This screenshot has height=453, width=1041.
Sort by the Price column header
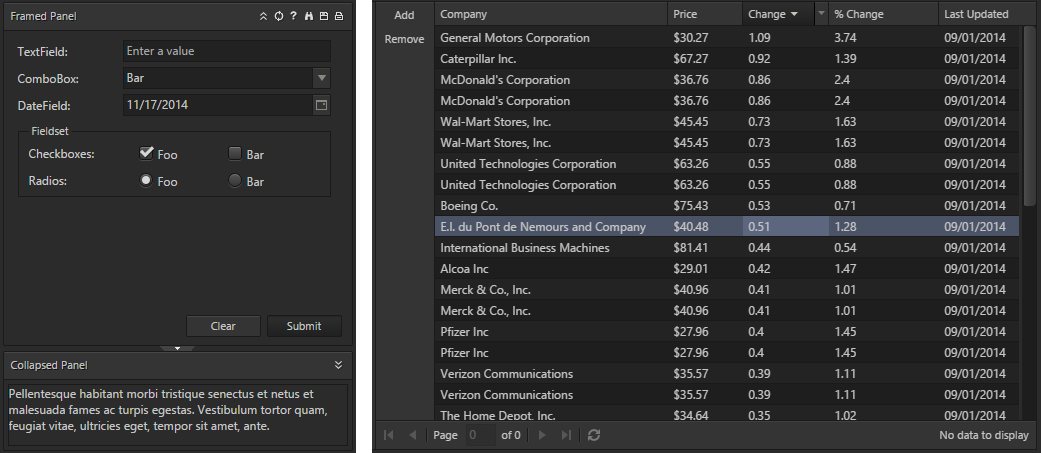point(705,14)
